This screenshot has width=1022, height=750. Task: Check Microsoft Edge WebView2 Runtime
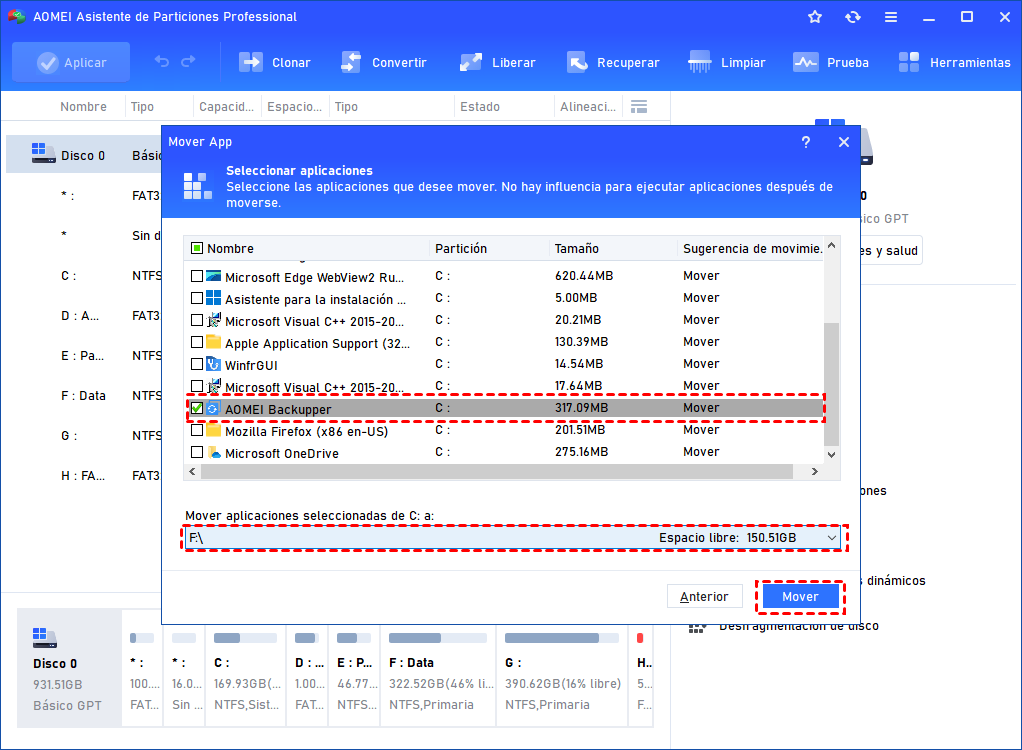197,276
